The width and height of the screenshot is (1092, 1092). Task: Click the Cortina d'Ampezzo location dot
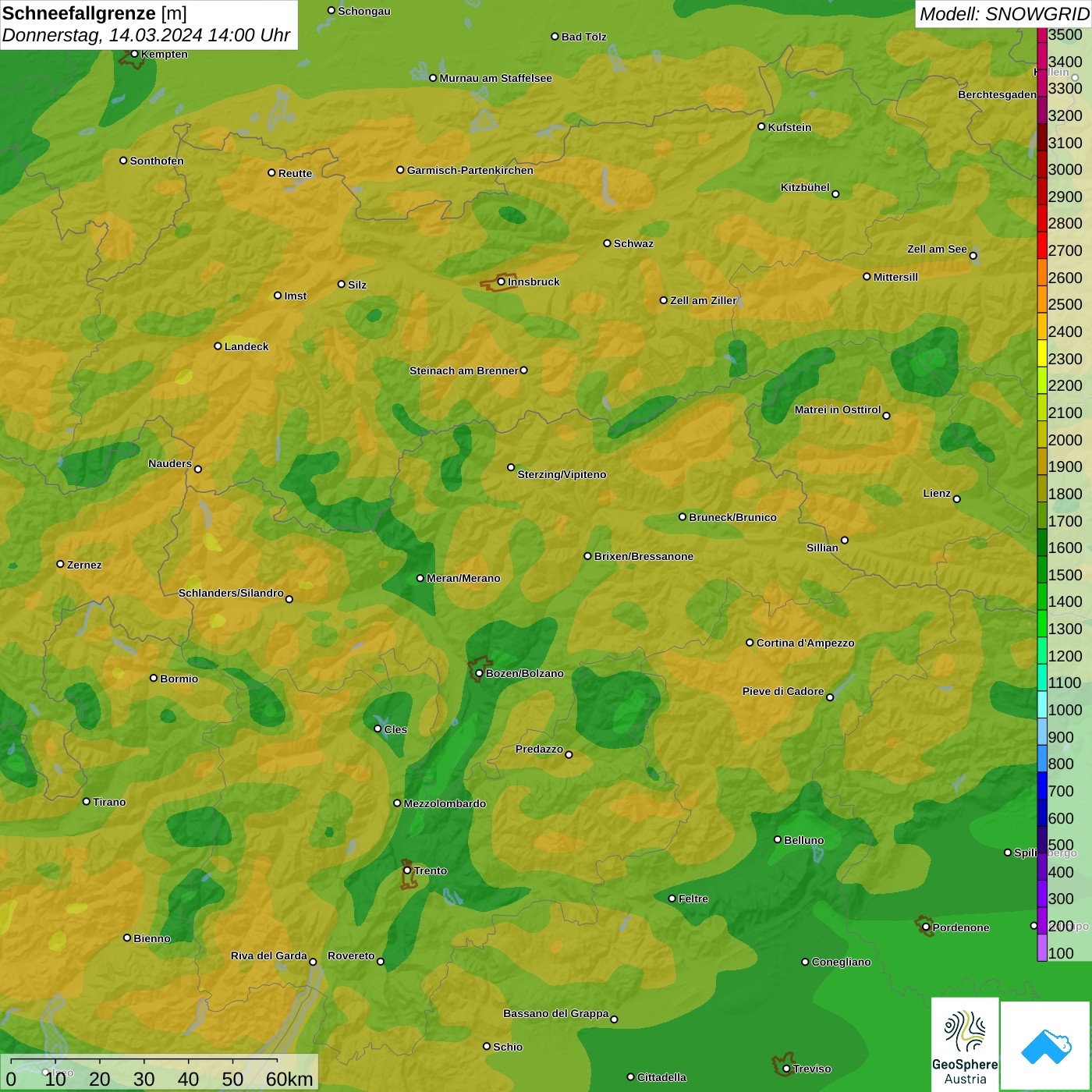[750, 643]
